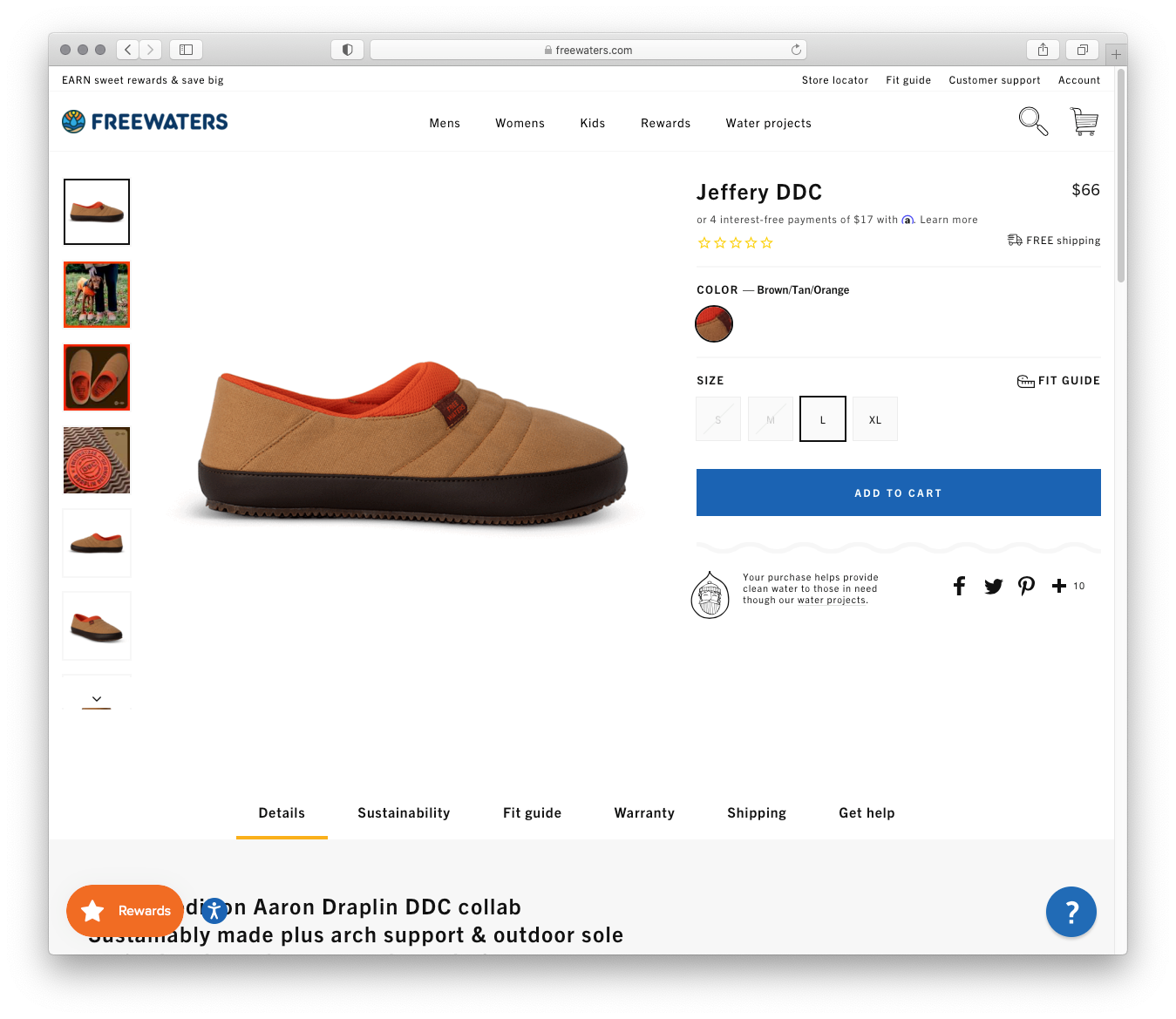
Task: Select size XL
Action: 875,419
